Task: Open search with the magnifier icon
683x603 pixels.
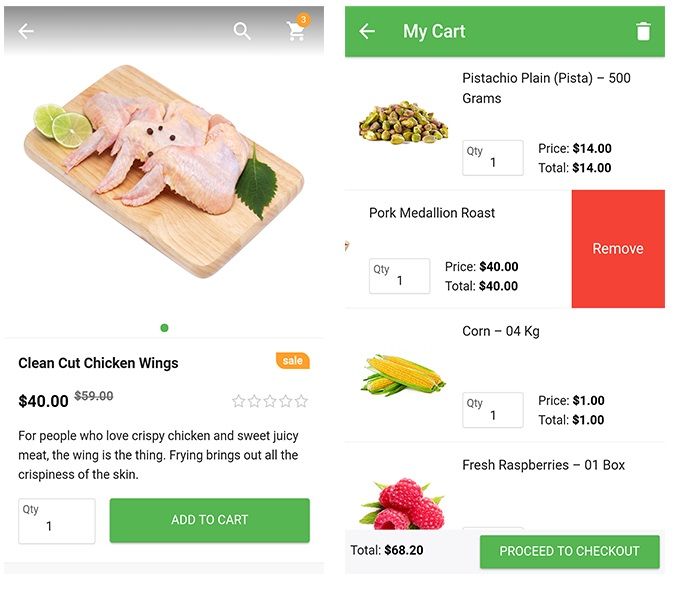Action: [x=242, y=31]
